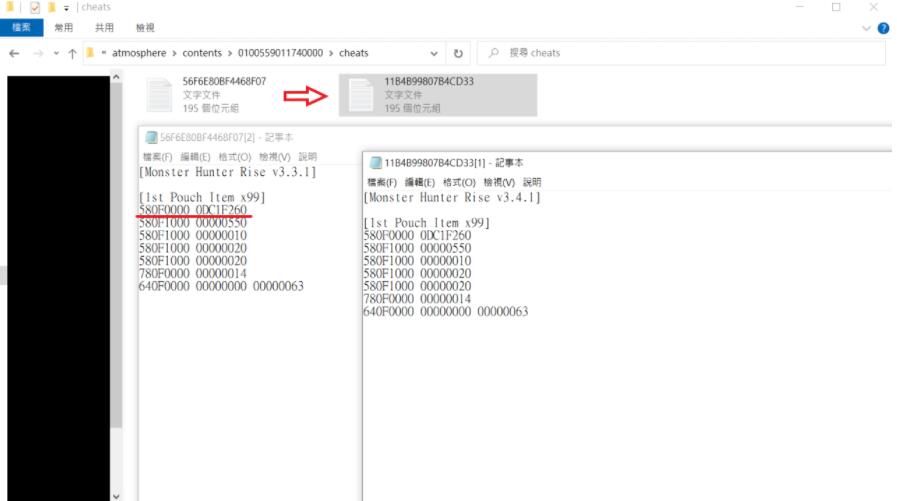Expand the chevron after 0100559011740000 in path
This screenshot has width=897, height=501.
click(x=331, y=53)
